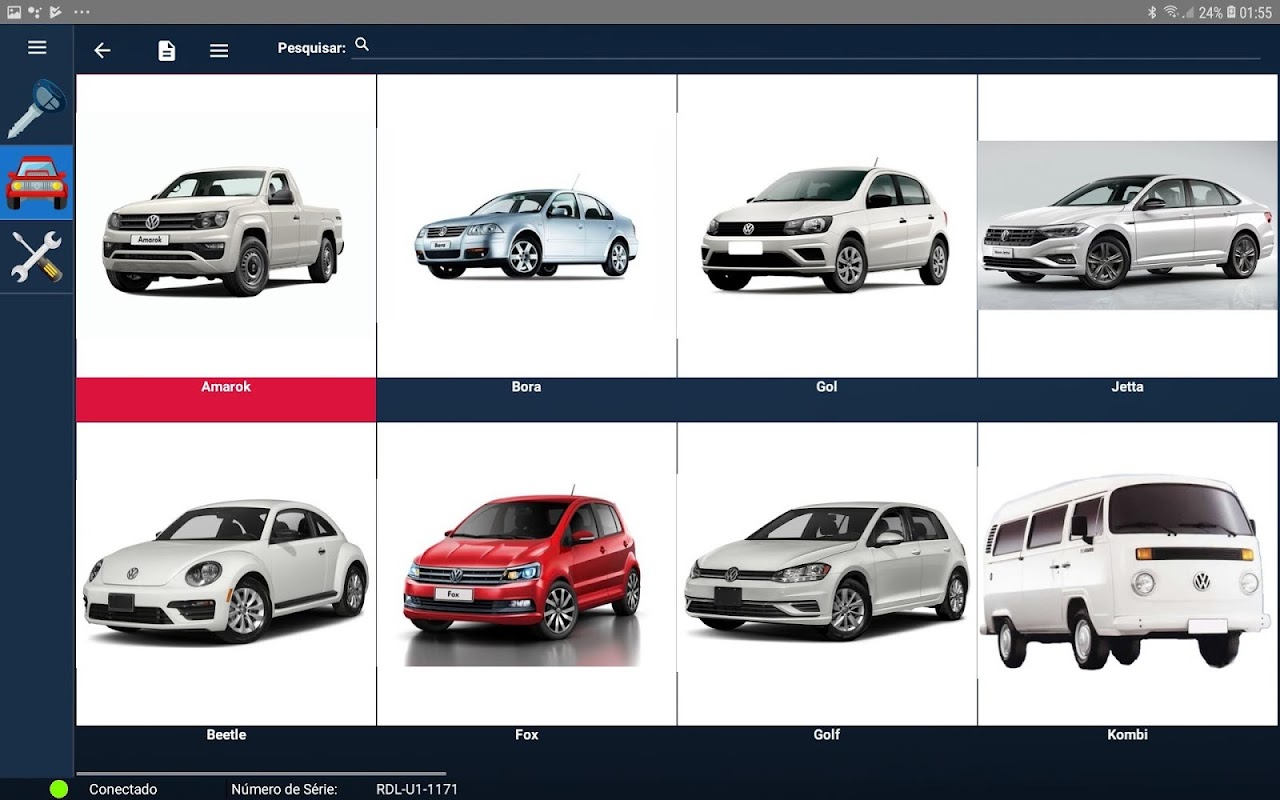This screenshot has height=800, width=1280.
Task: Click the Beetle label
Action: [226, 735]
